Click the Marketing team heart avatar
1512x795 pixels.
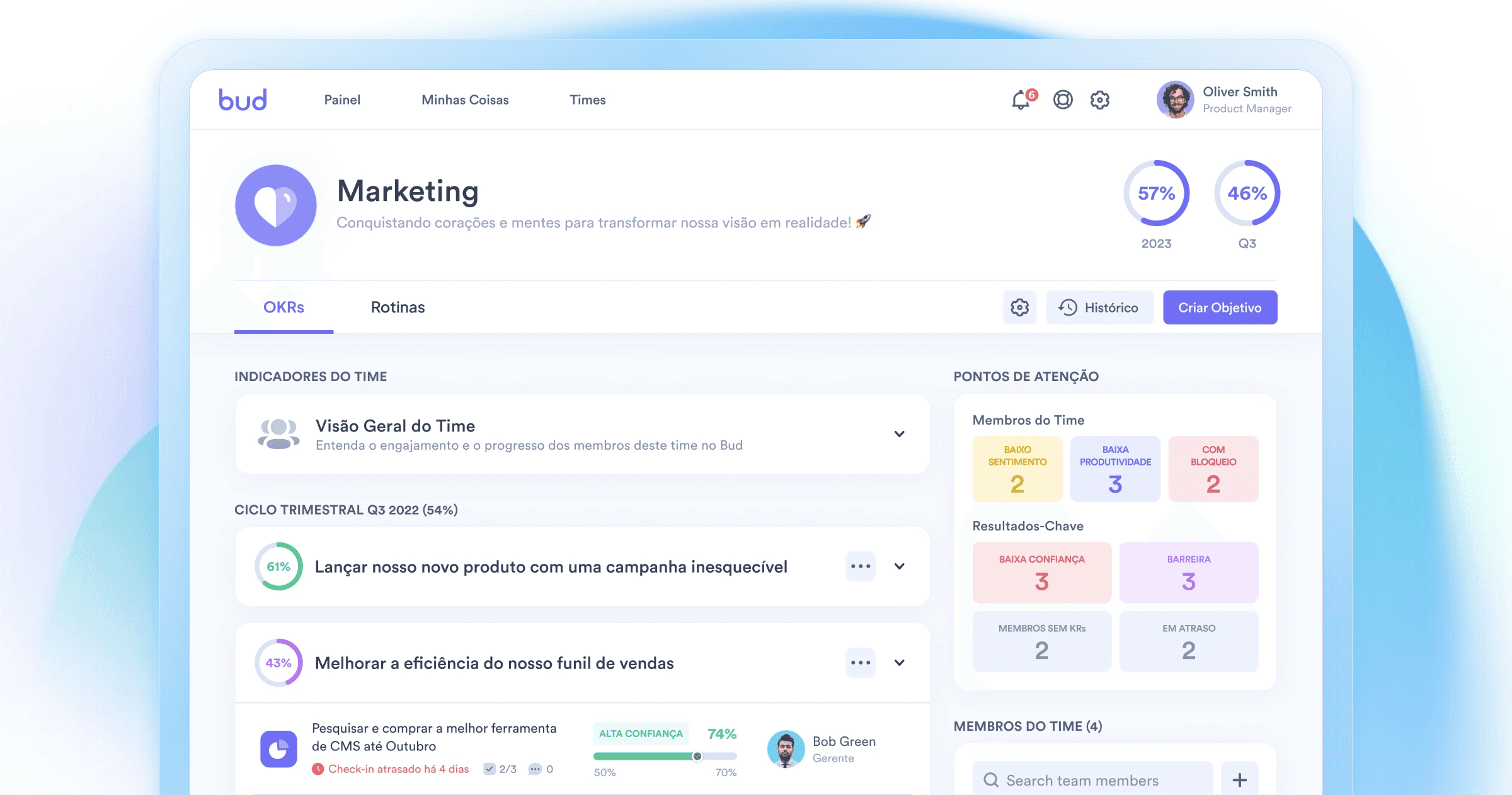pyautogui.click(x=275, y=205)
